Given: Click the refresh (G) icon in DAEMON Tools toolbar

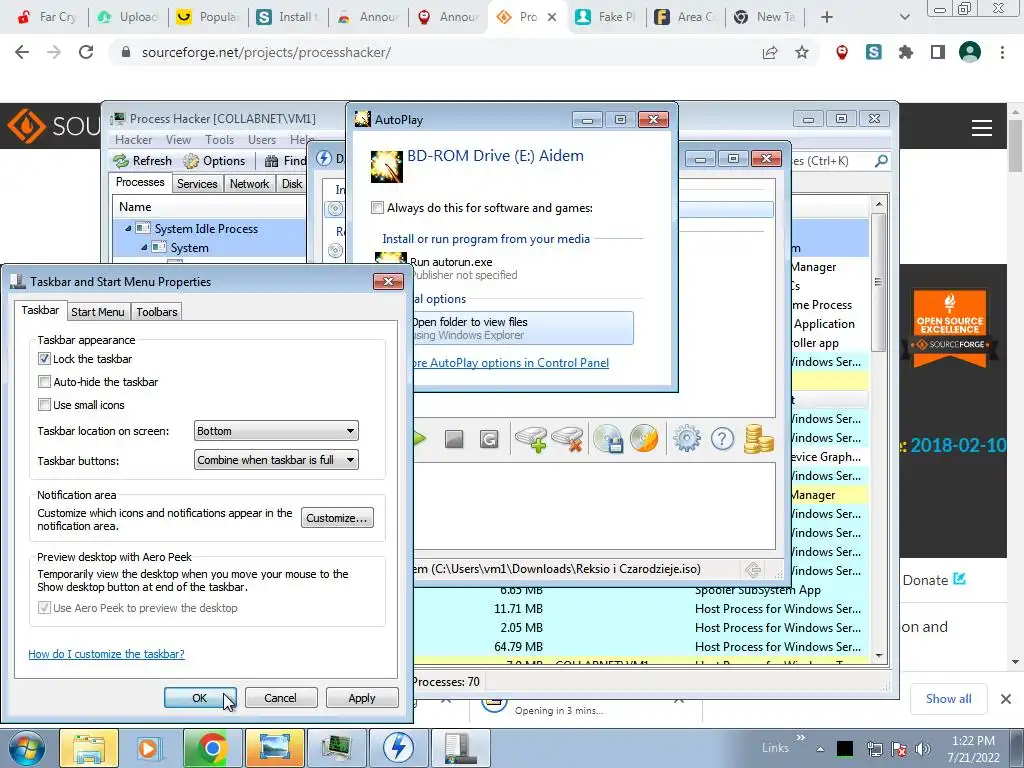Looking at the screenshot, I should click(488, 439).
